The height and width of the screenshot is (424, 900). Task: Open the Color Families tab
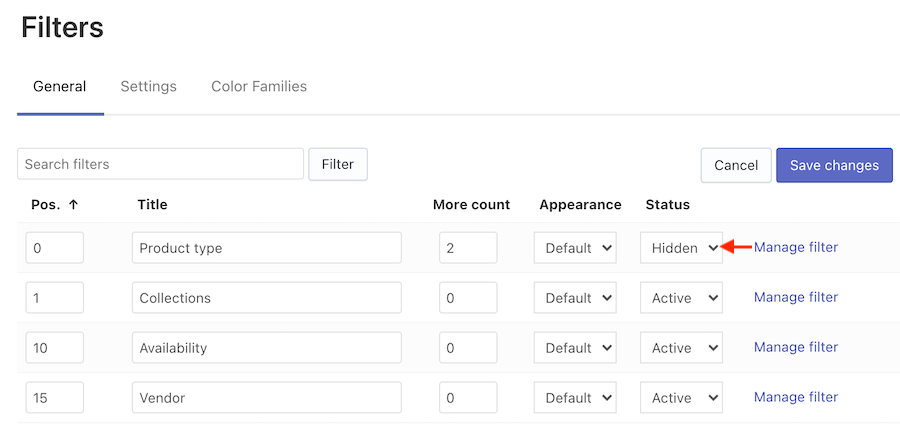259,87
